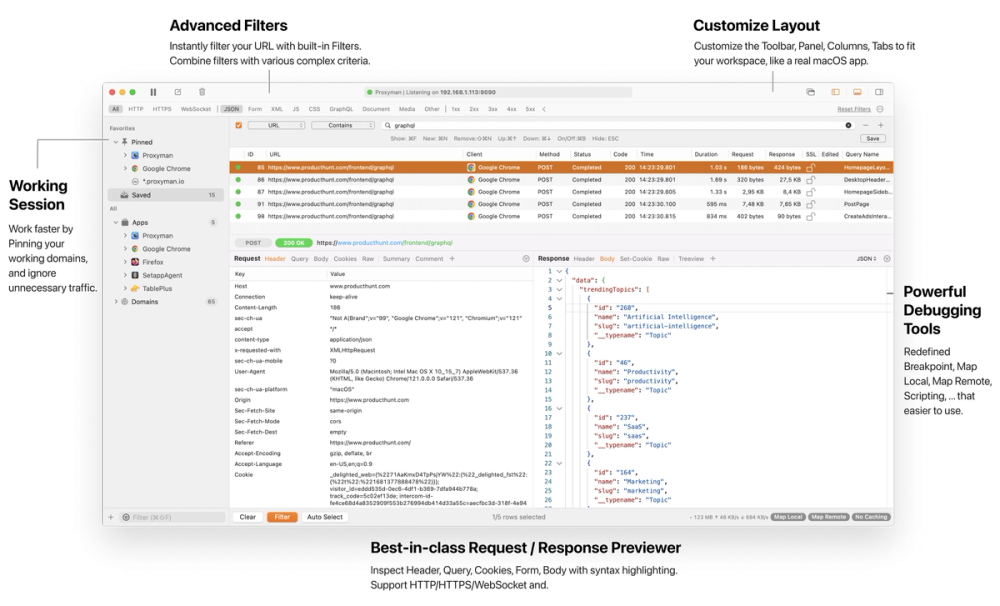Image resolution: width=1000 pixels, height=606 pixels.
Task: Click the round options icon in Response panel
Action: 887,258
